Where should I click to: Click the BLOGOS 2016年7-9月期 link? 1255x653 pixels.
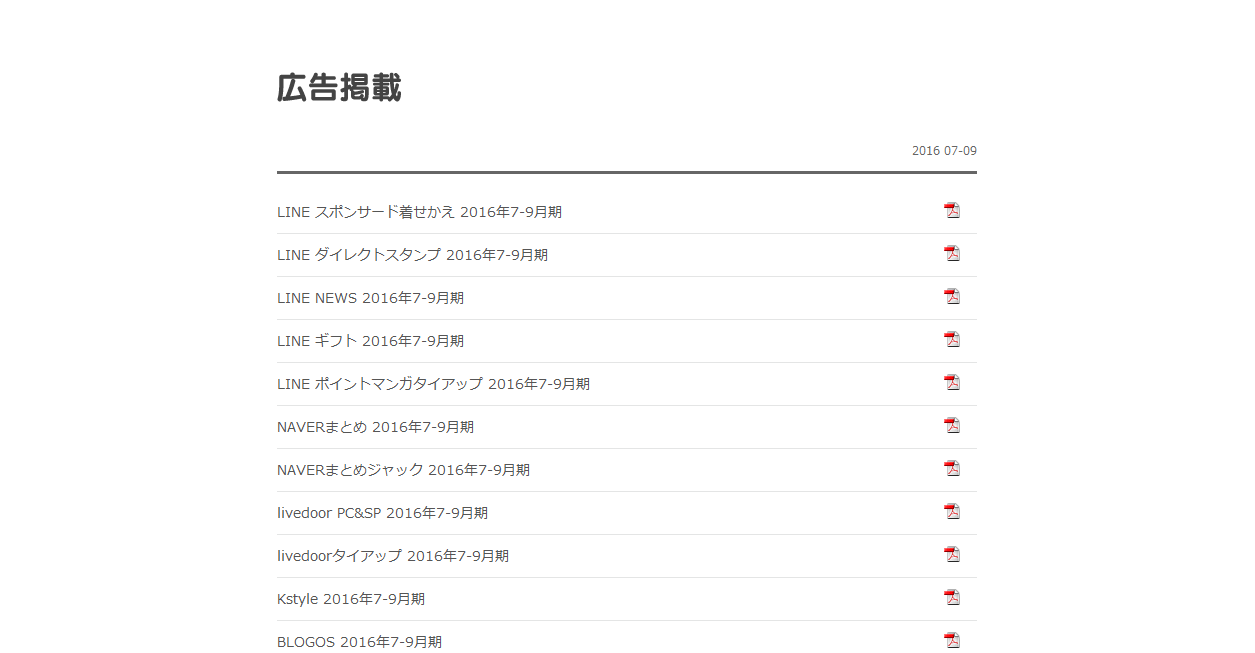coord(359,642)
